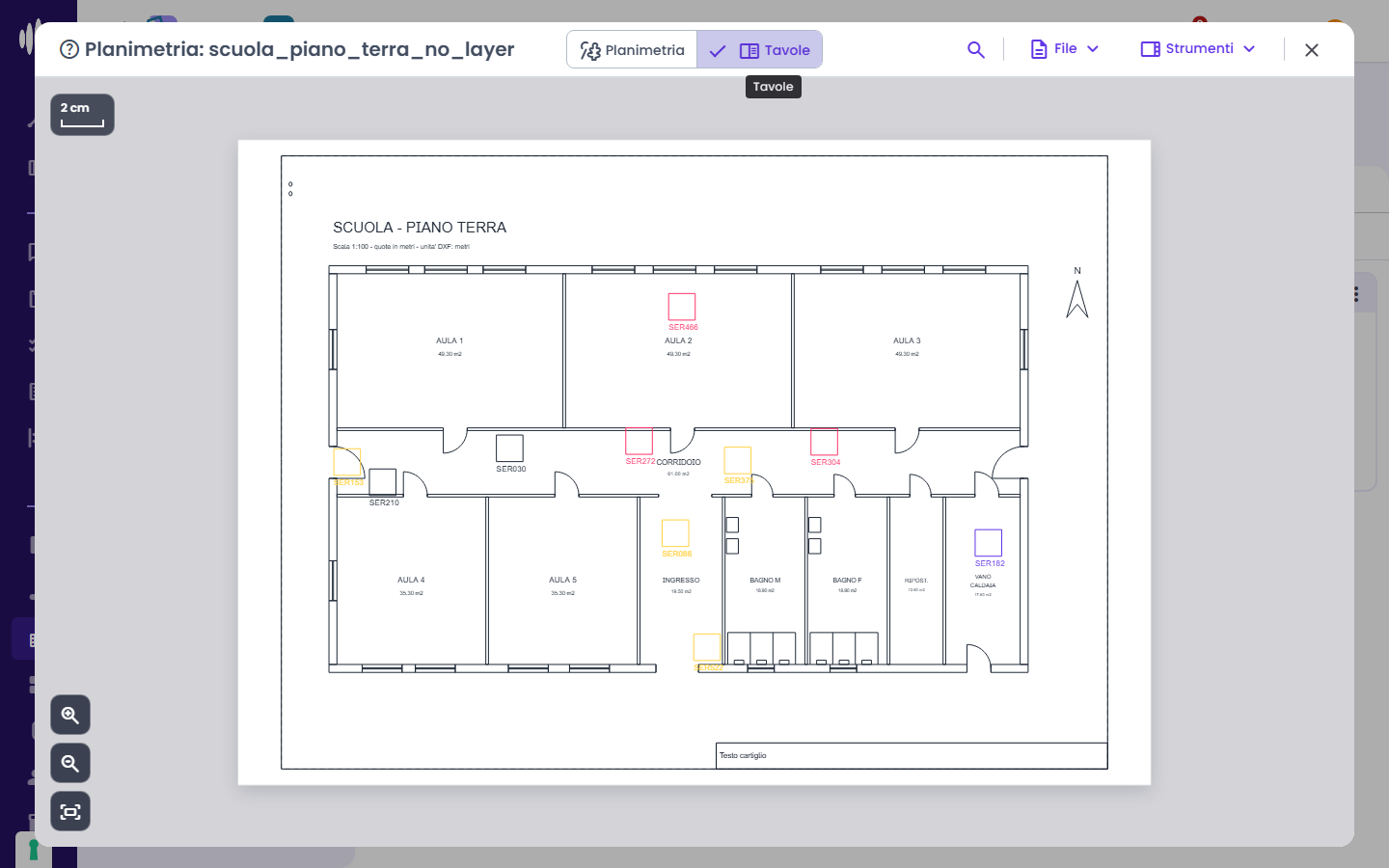Click the AULA 3 room label
This screenshot has height=868, width=1389.
(x=907, y=340)
